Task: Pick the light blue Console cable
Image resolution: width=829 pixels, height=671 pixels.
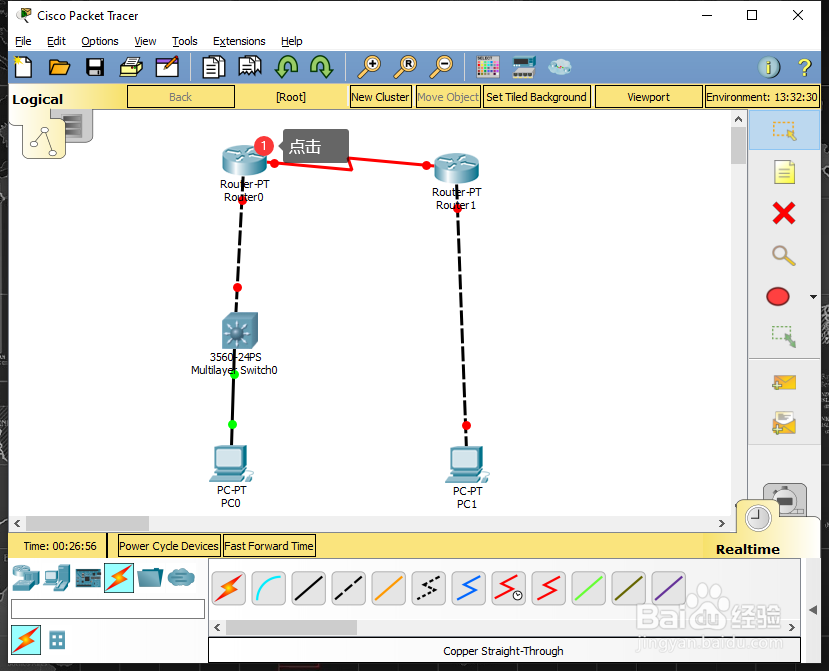Action: point(269,588)
